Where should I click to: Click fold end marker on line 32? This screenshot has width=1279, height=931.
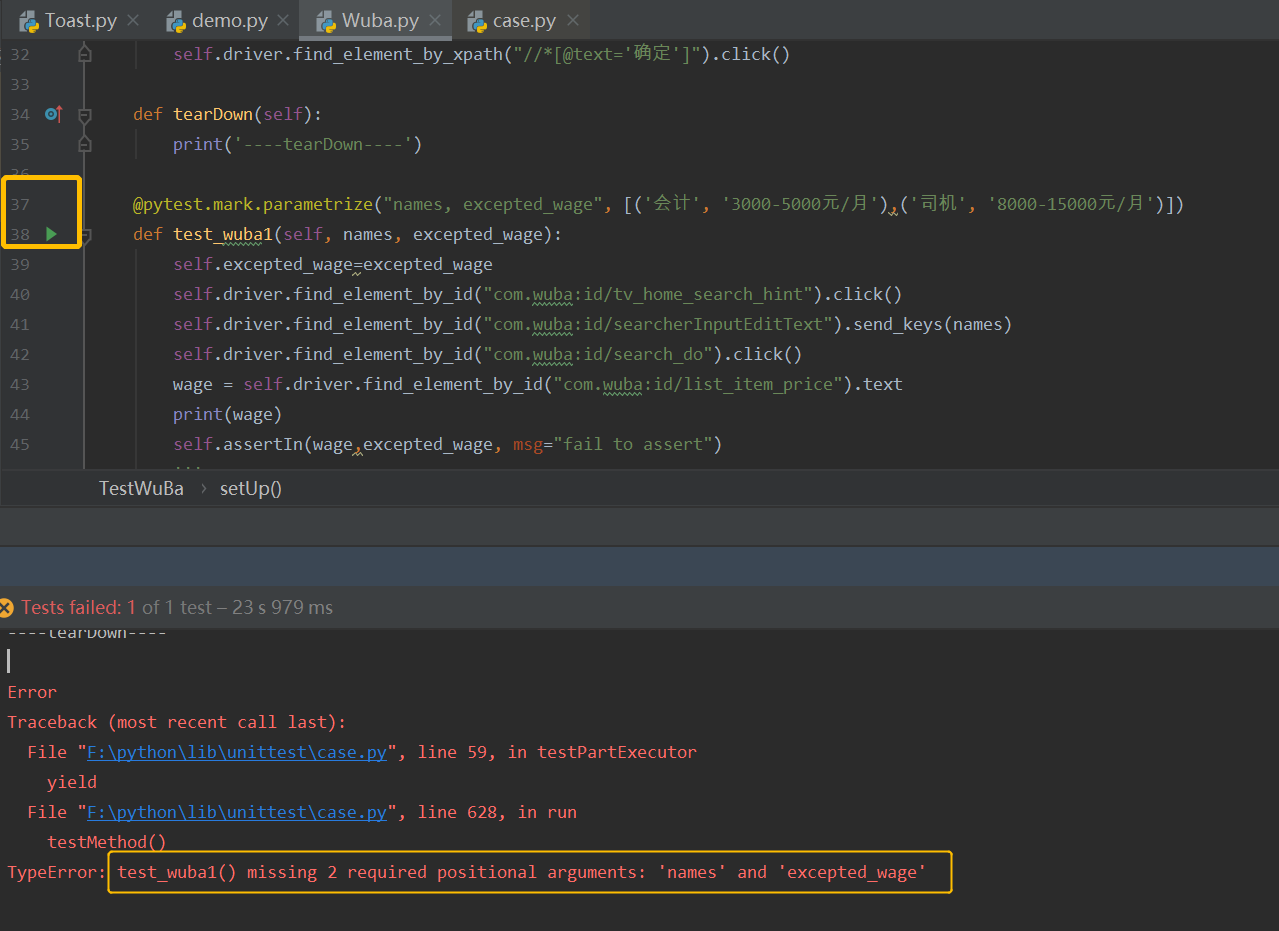pyautogui.click(x=85, y=53)
